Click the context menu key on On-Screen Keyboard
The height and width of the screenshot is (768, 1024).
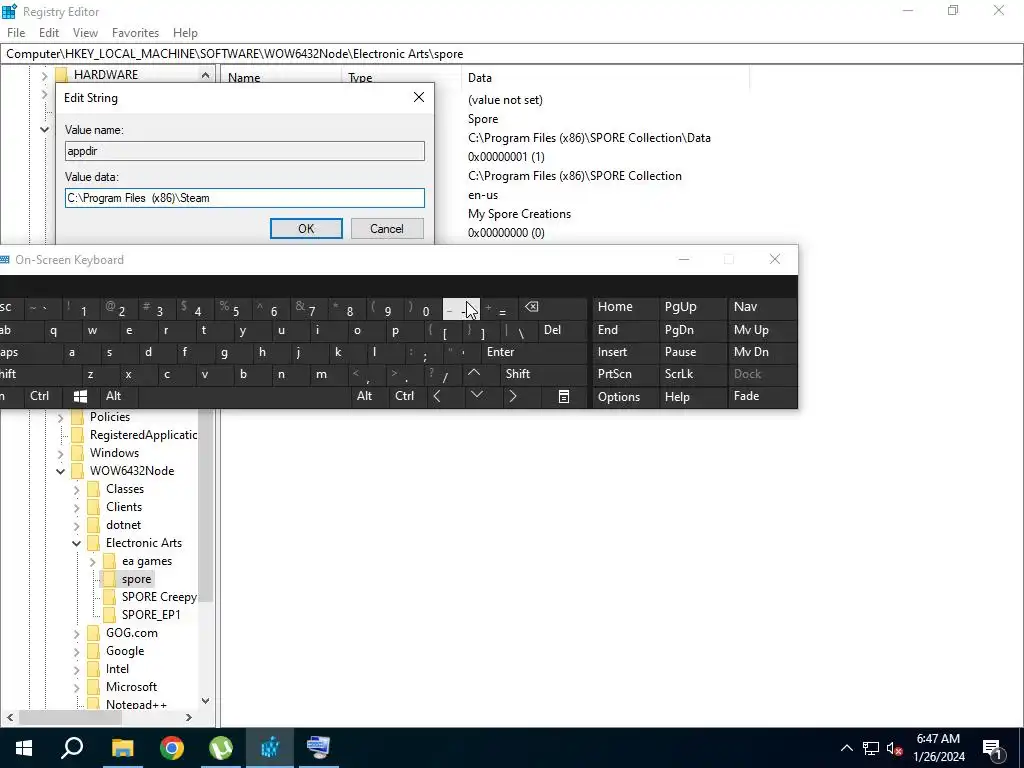click(564, 396)
